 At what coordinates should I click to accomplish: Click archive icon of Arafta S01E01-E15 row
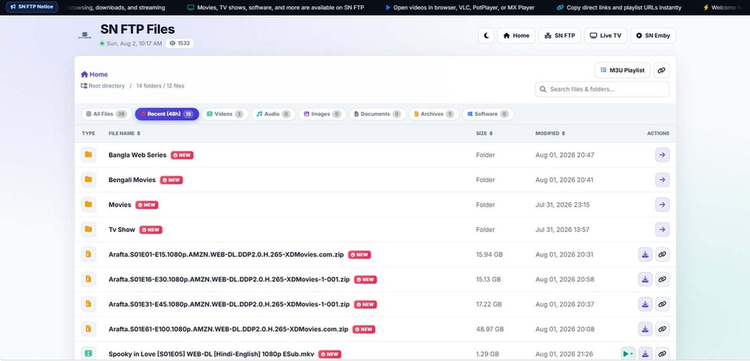pyautogui.click(x=88, y=254)
